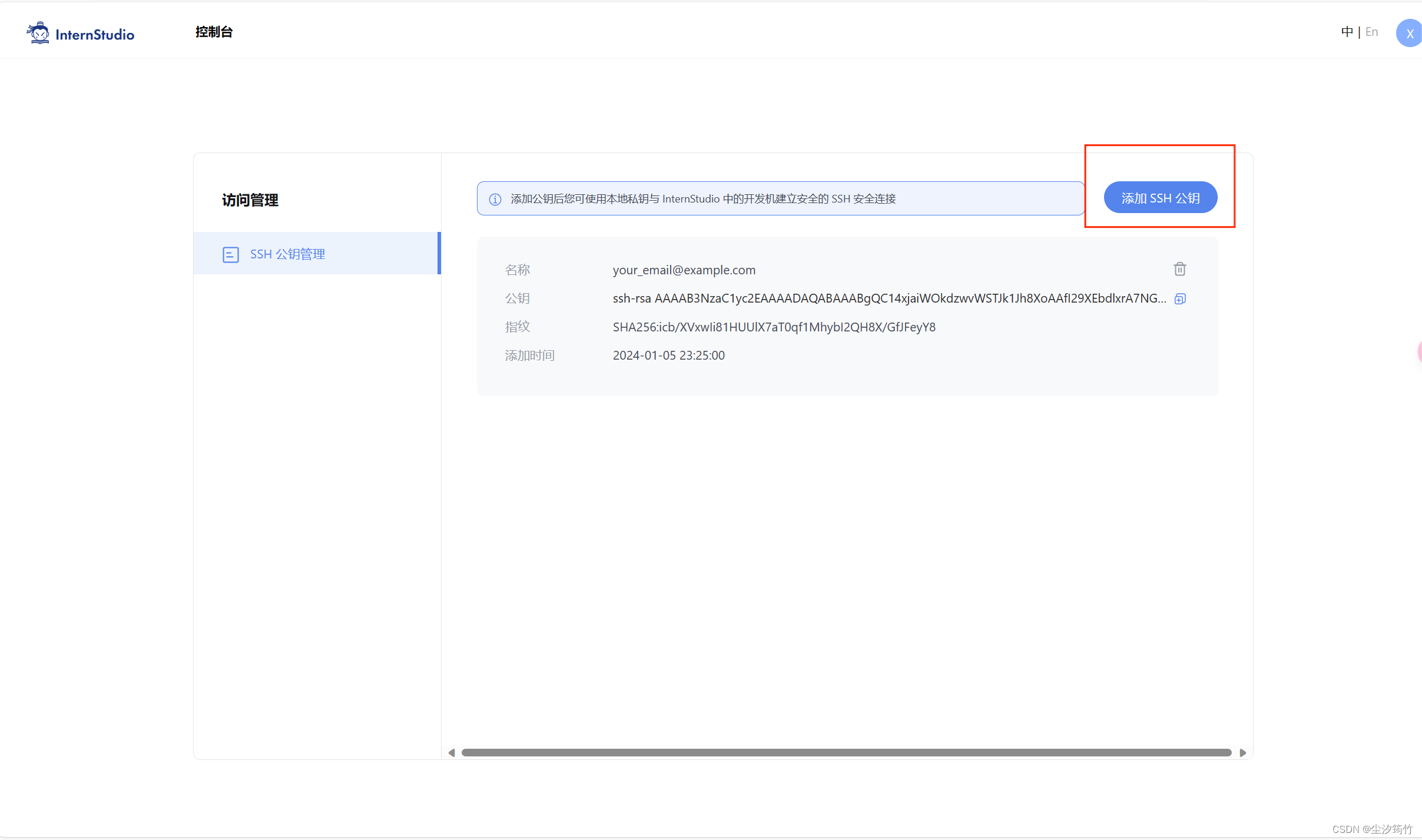Copy the ssh-rsa public key

click(1179, 299)
